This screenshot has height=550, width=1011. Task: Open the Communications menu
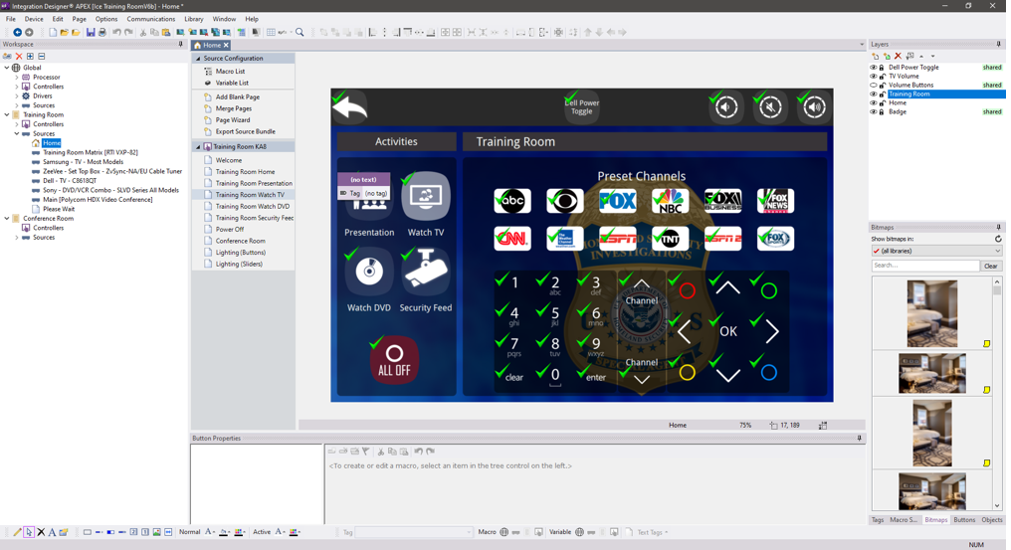pos(150,19)
